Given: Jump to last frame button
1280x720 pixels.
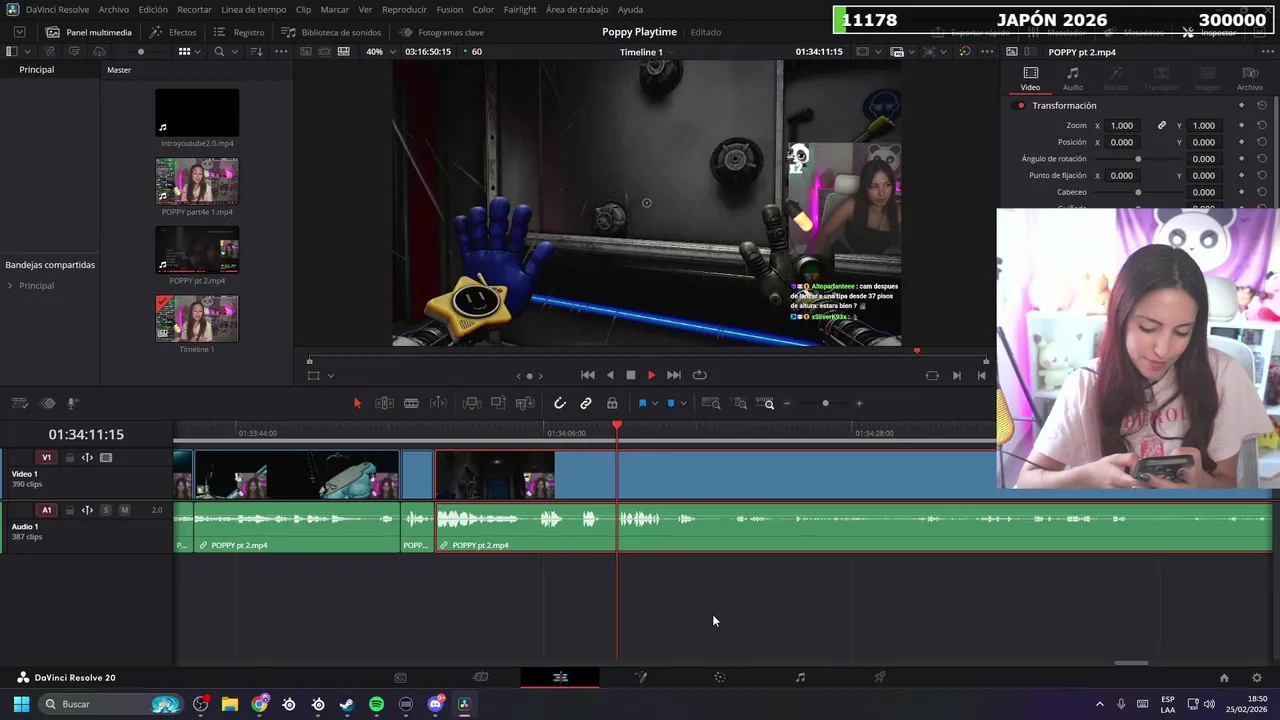Looking at the screenshot, I should (674, 375).
